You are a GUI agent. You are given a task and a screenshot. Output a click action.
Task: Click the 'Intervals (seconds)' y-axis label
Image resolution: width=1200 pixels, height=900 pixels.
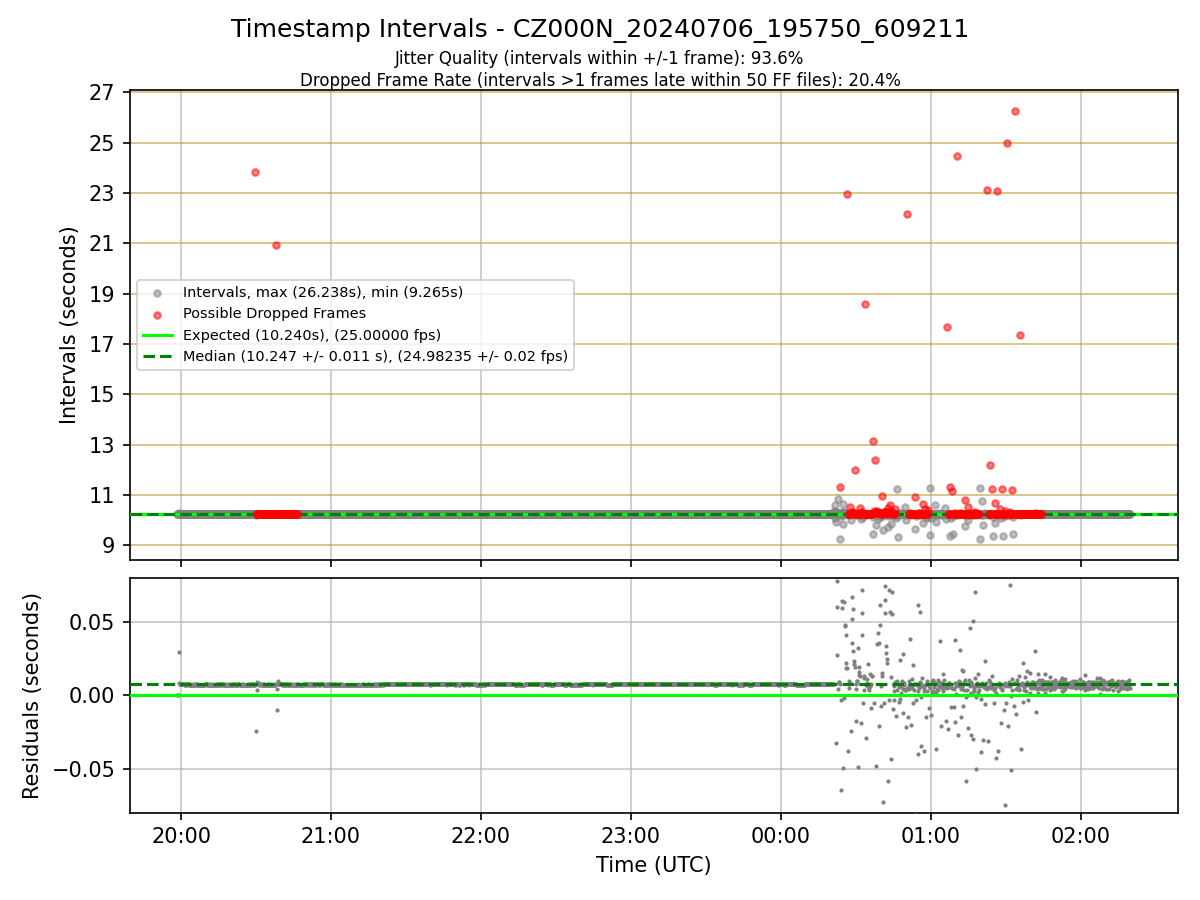coord(68,325)
